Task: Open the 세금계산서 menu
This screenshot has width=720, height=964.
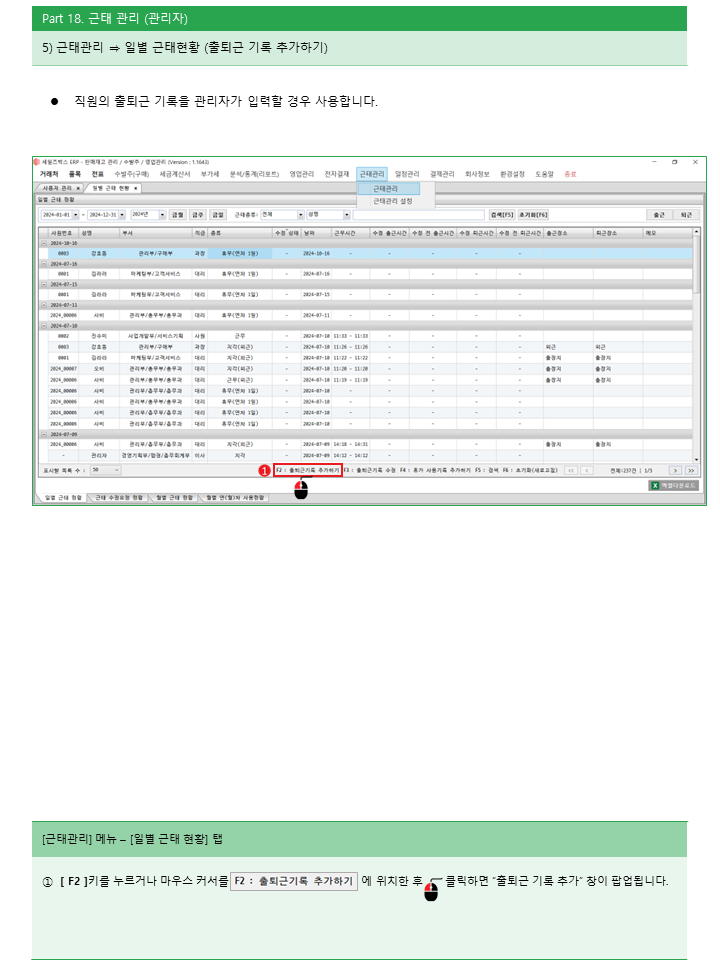Action: (175, 174)
